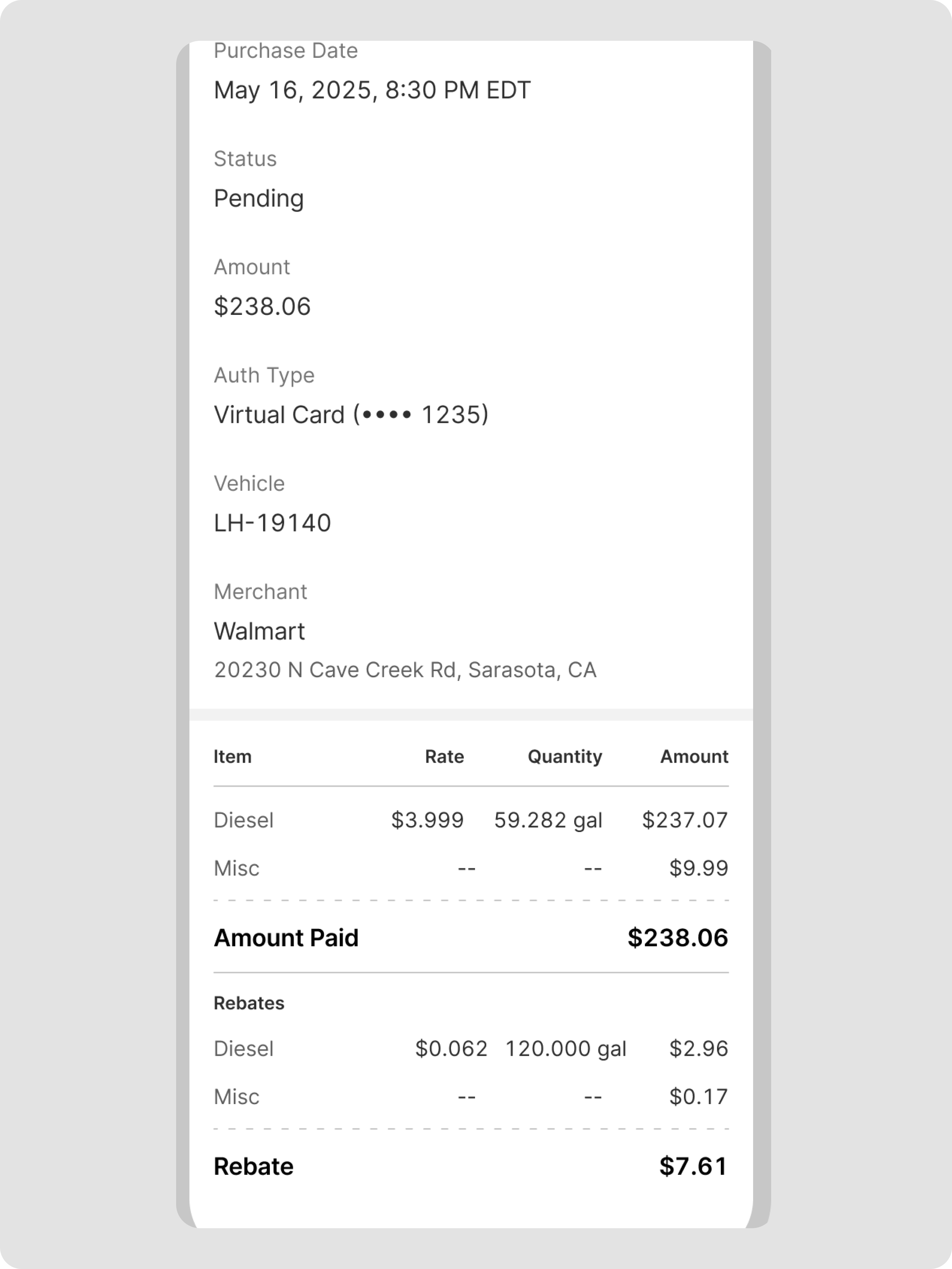
Task: Click the Misc rebate $0.17 amount
Action: click(x=698, y=1097)
